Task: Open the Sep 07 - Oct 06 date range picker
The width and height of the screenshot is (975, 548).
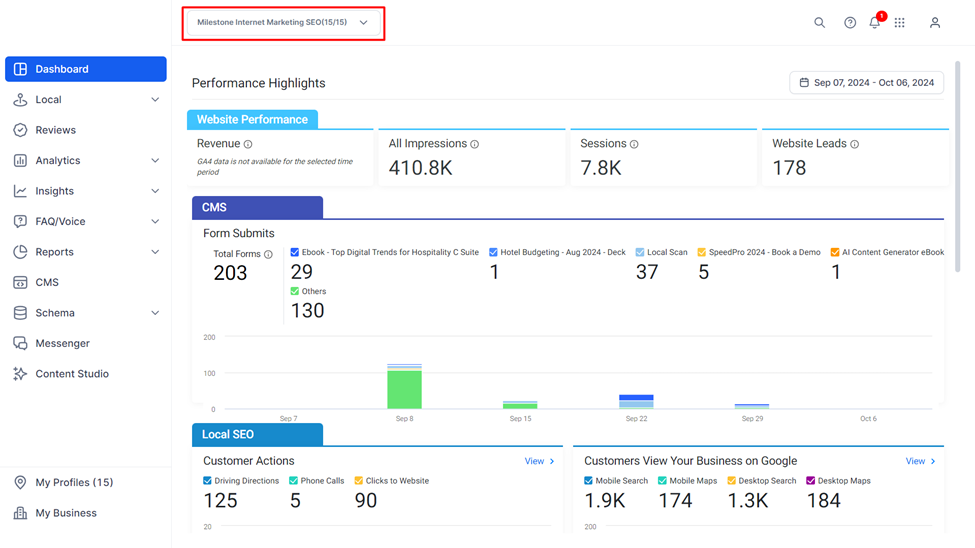Action: coord(866,83)
